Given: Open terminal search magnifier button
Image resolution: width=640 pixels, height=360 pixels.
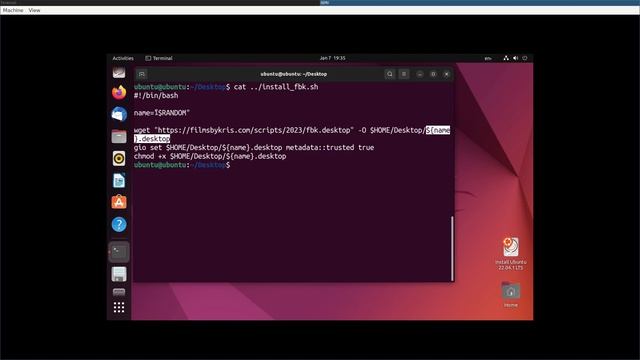Looking at the screenshot, I should [390, 74].
